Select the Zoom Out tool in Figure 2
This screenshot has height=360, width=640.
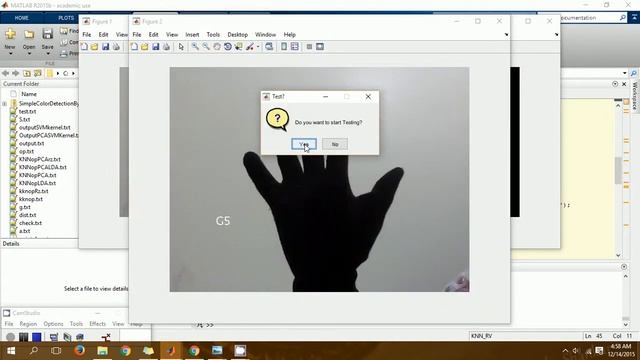[206, 47]
